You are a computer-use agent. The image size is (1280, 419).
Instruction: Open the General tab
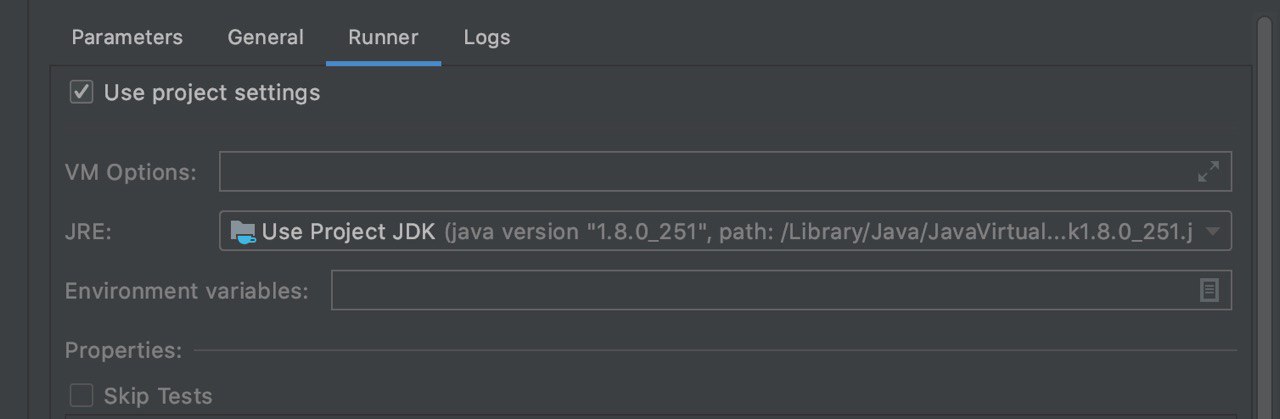[x=265, y=38]
